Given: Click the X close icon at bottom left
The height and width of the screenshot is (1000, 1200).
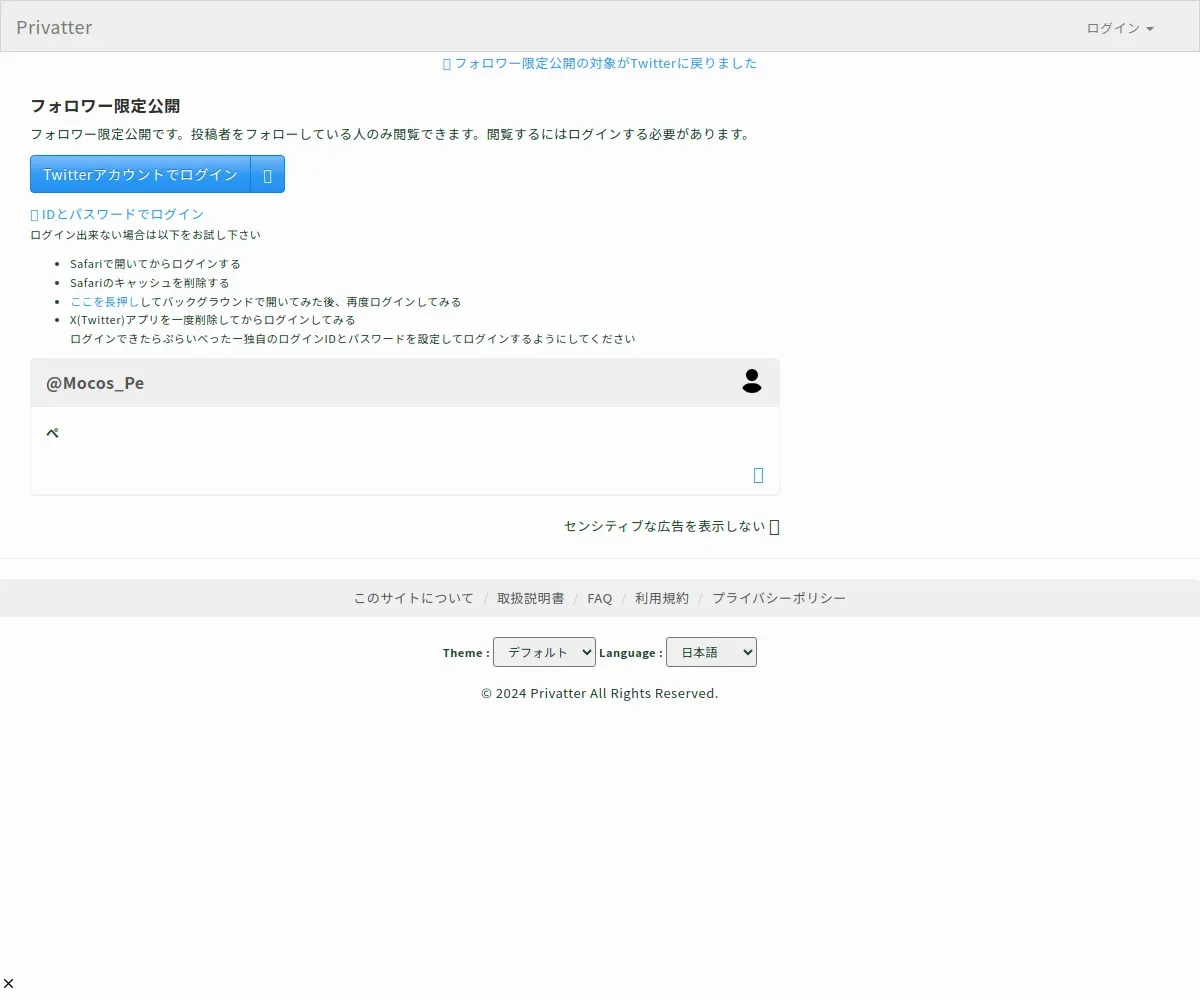Looking at the screenshot, I should pyautogui.click(x=8, y=983).
